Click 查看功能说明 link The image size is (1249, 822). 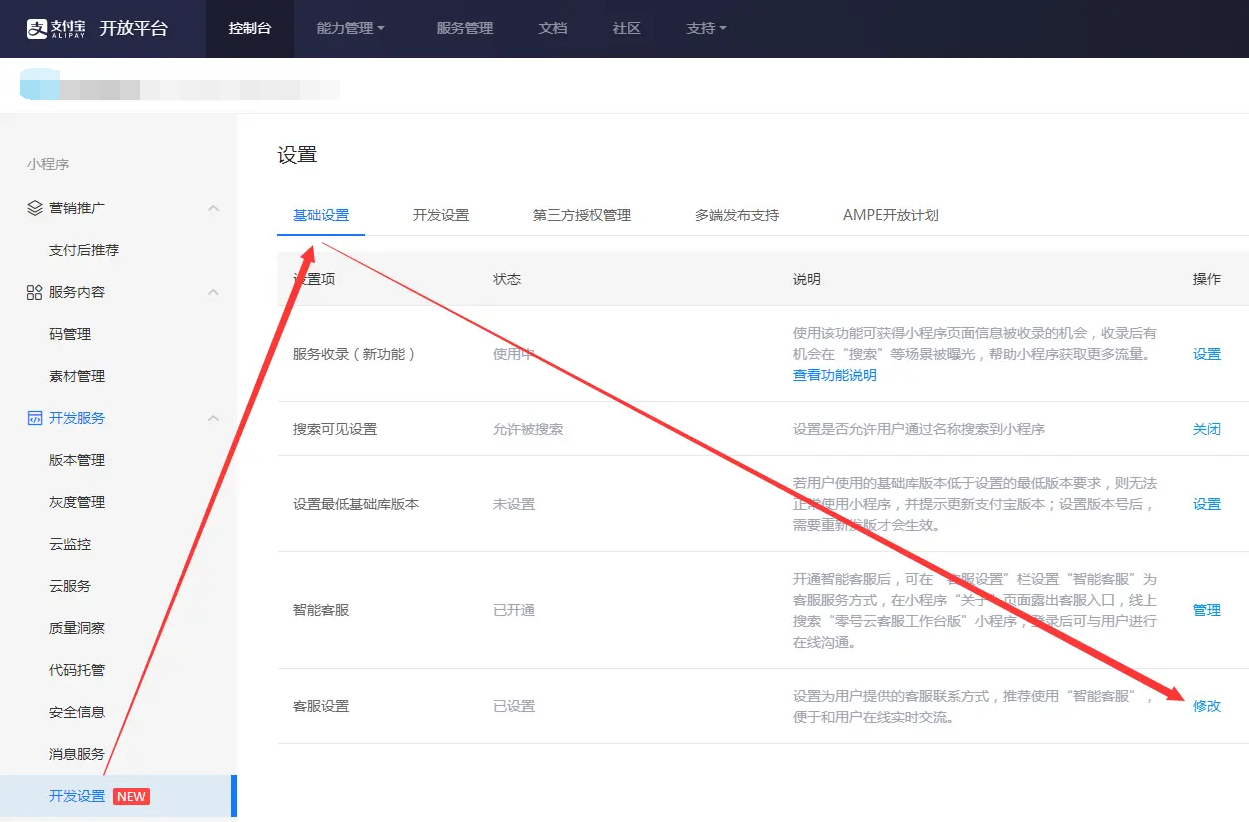click(835, 375)
